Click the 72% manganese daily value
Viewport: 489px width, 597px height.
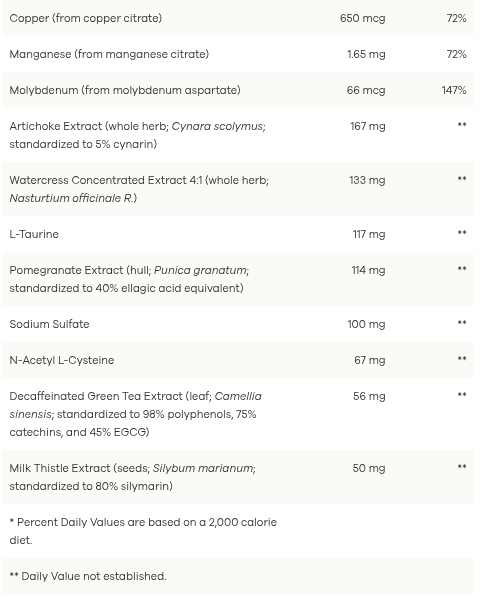click(x=456, y=54)
